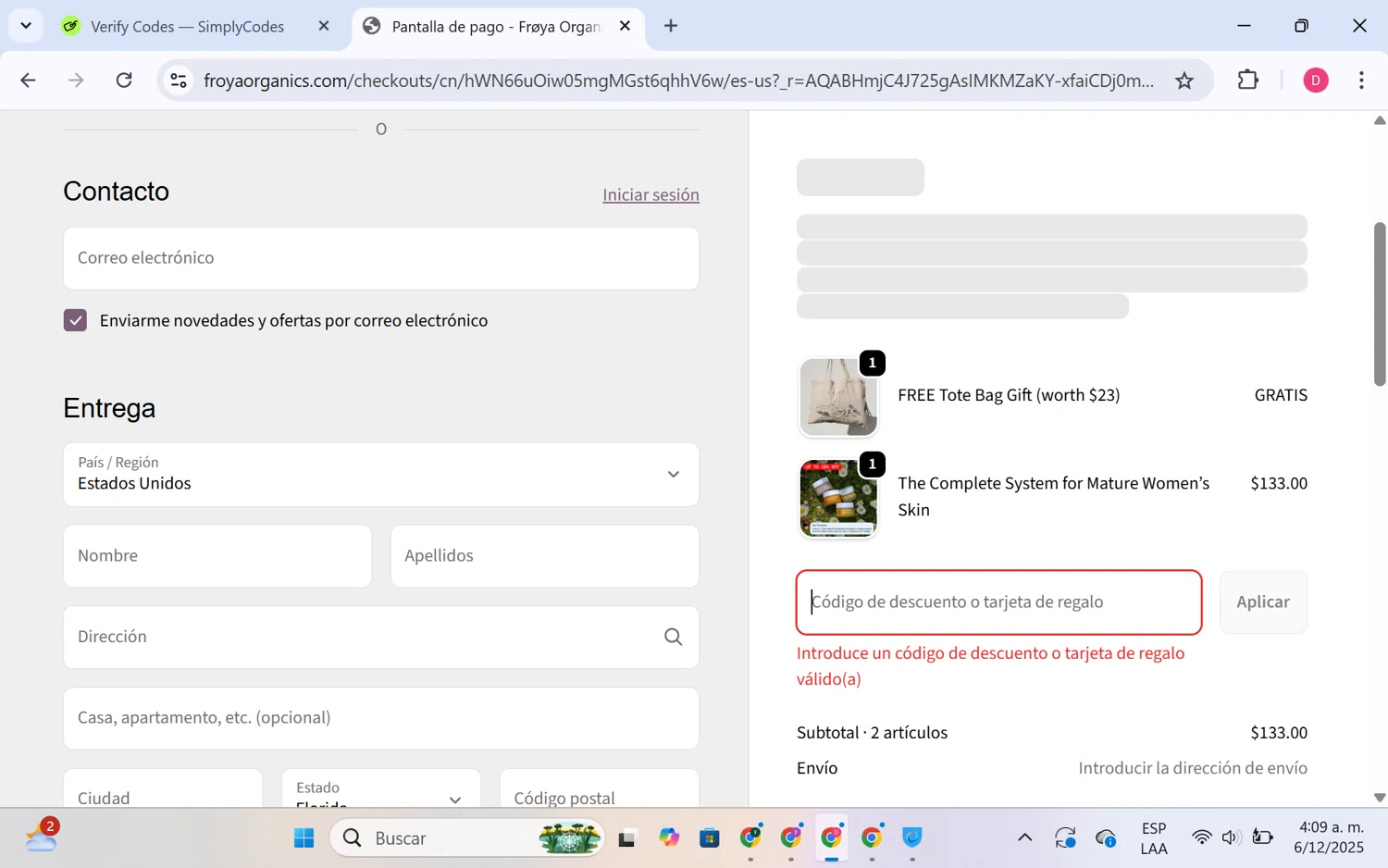Focus the Correo electrónico field

(381, 258)
